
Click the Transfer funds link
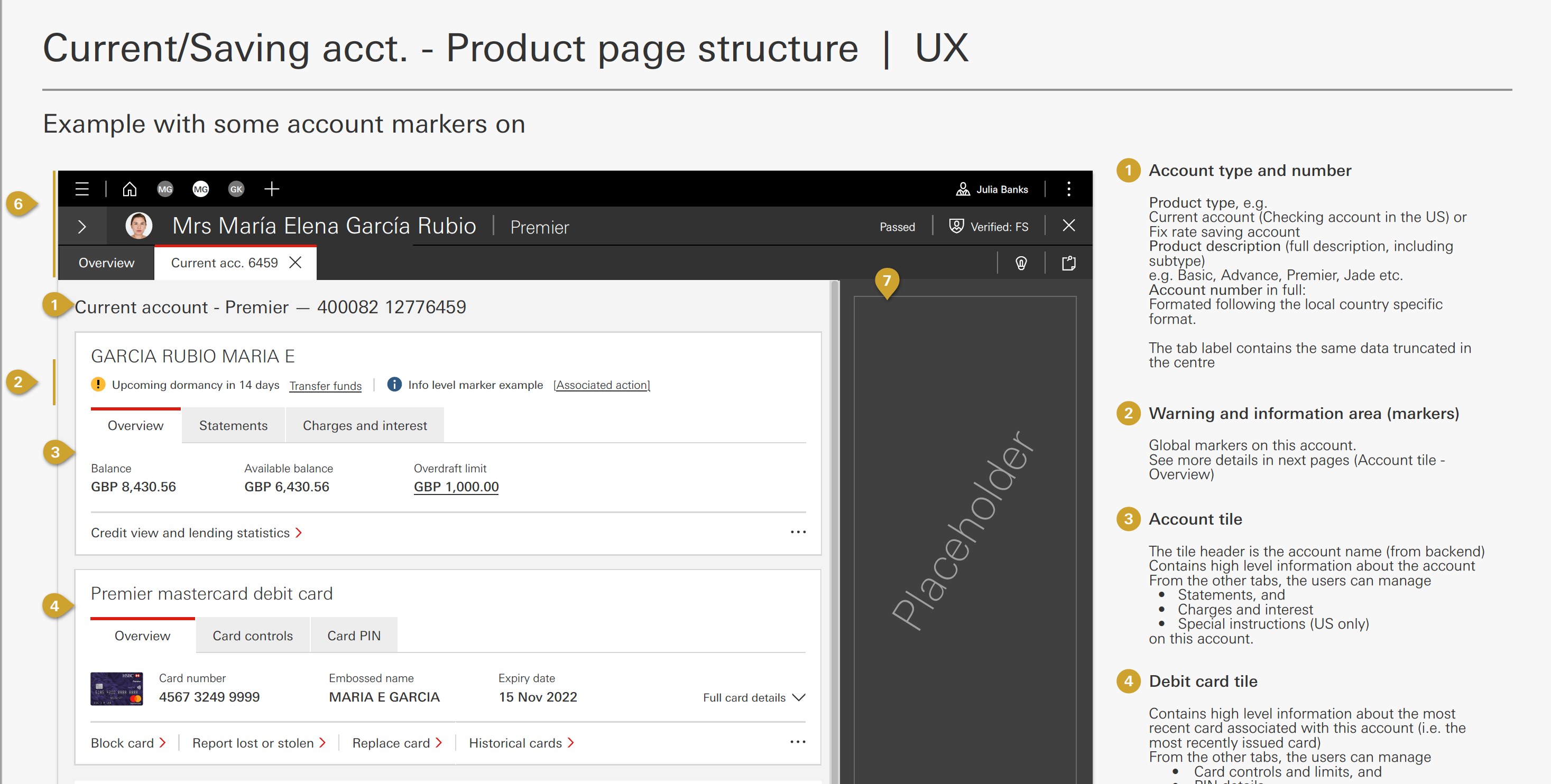click(325, 386)
